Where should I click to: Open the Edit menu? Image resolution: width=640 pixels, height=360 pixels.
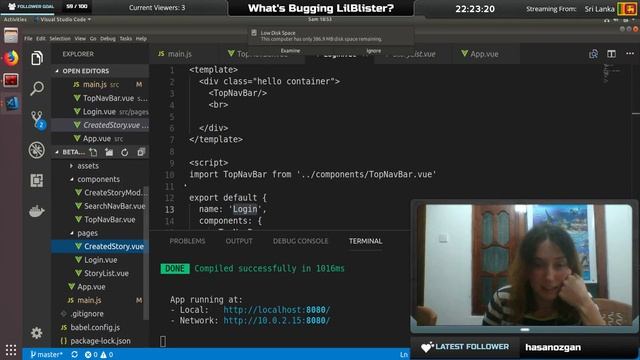[x=41, y=38]
